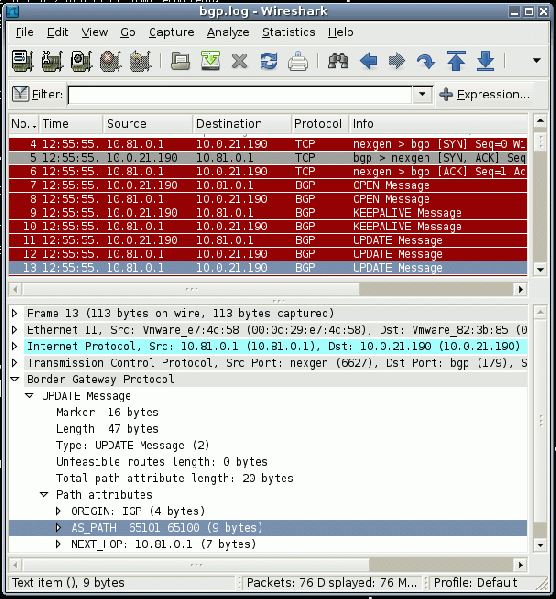Collapse the Border Gateway Protocol node

[x=15, y=379]
